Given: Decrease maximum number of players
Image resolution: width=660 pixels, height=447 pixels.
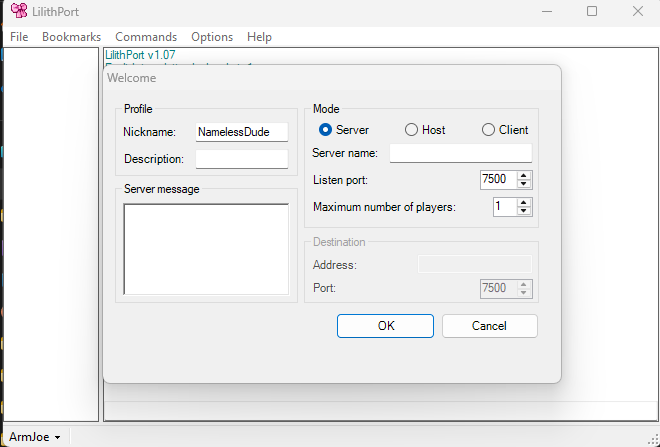Looking at the screenshot, I should click(524, 211).
